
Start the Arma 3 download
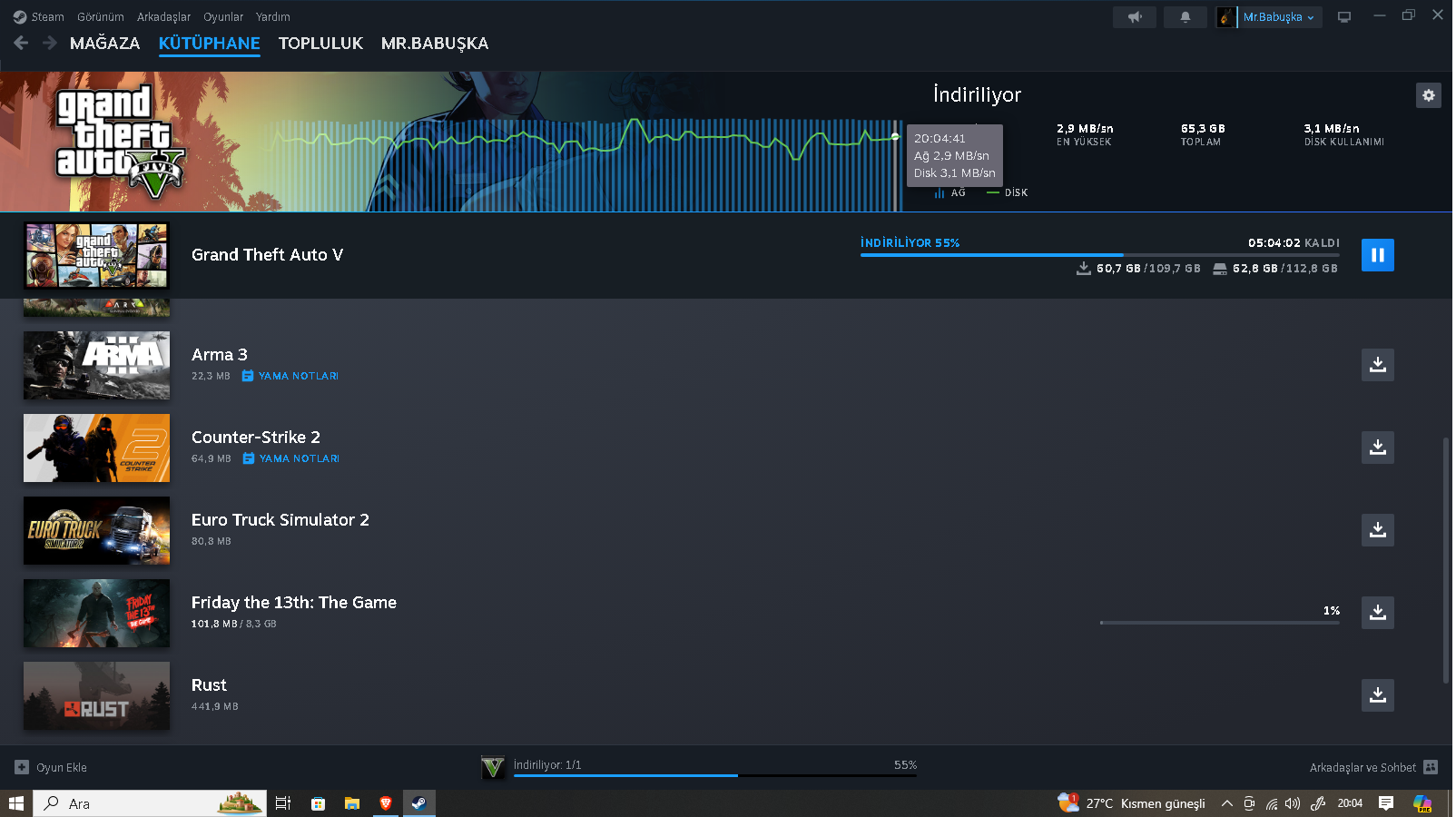pos(1378,365)
